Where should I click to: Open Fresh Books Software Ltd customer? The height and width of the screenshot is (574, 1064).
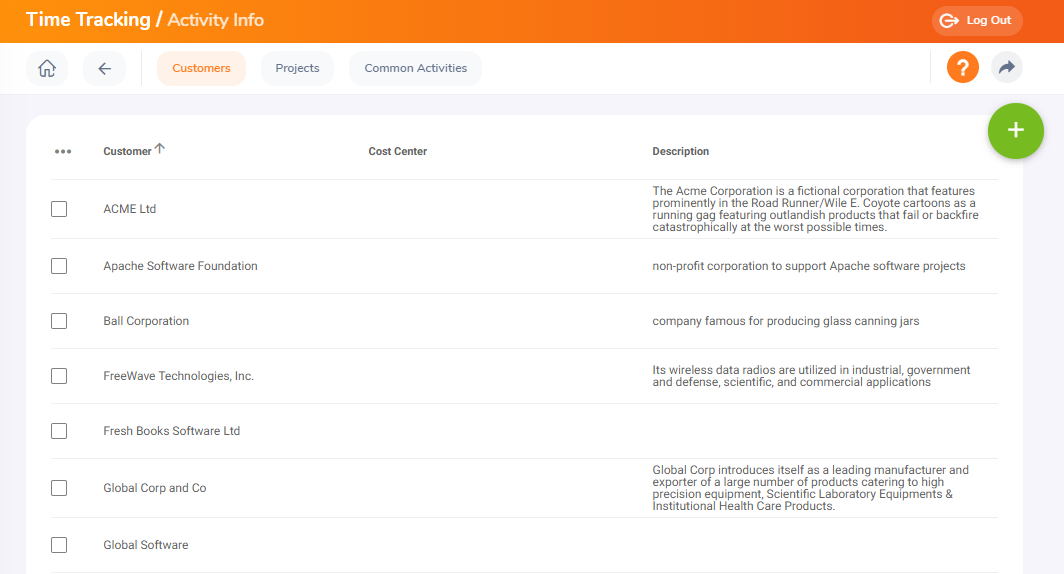(172, 431)
